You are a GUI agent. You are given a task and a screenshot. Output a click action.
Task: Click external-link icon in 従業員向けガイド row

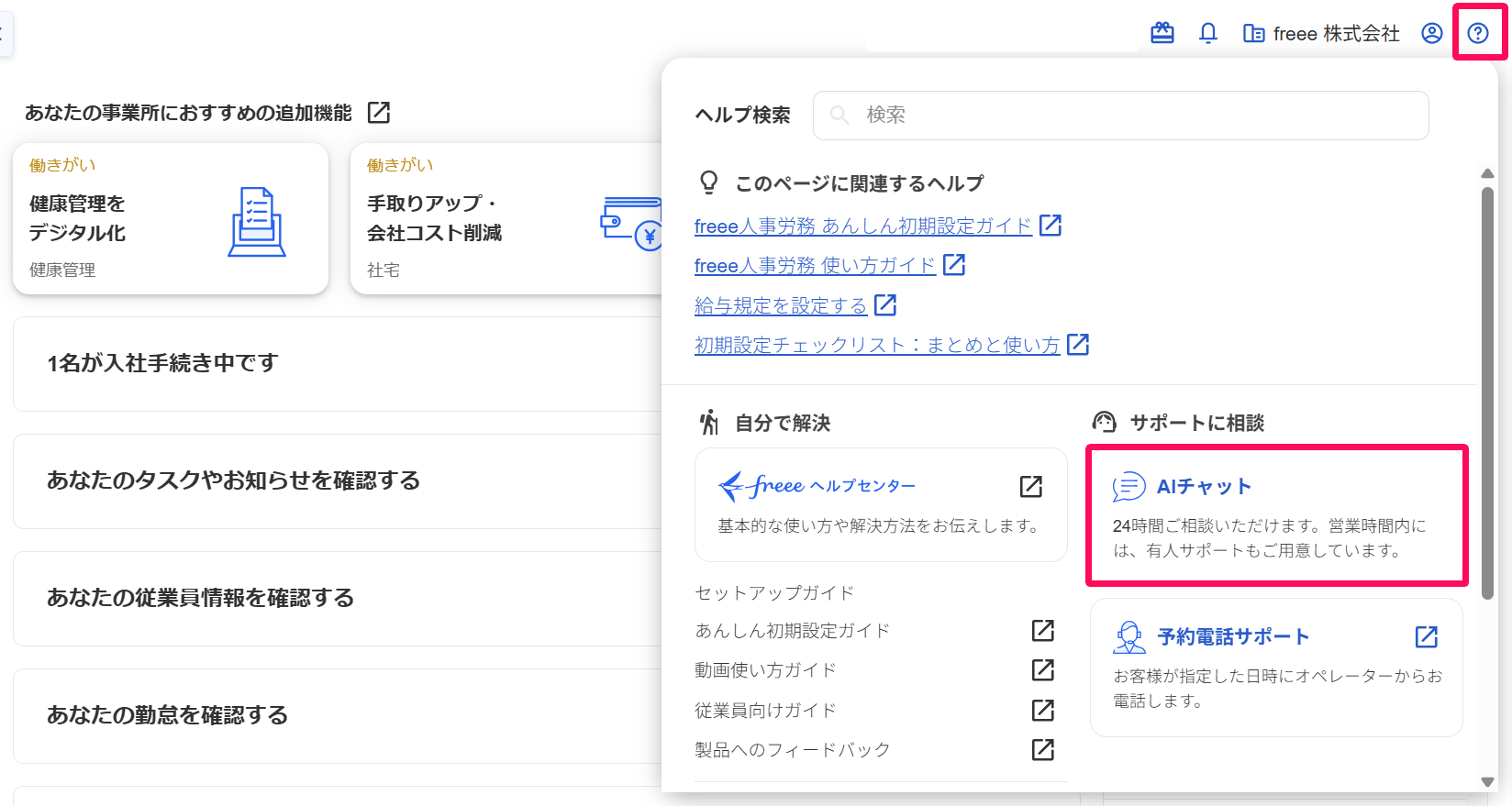click(1043, 710)
